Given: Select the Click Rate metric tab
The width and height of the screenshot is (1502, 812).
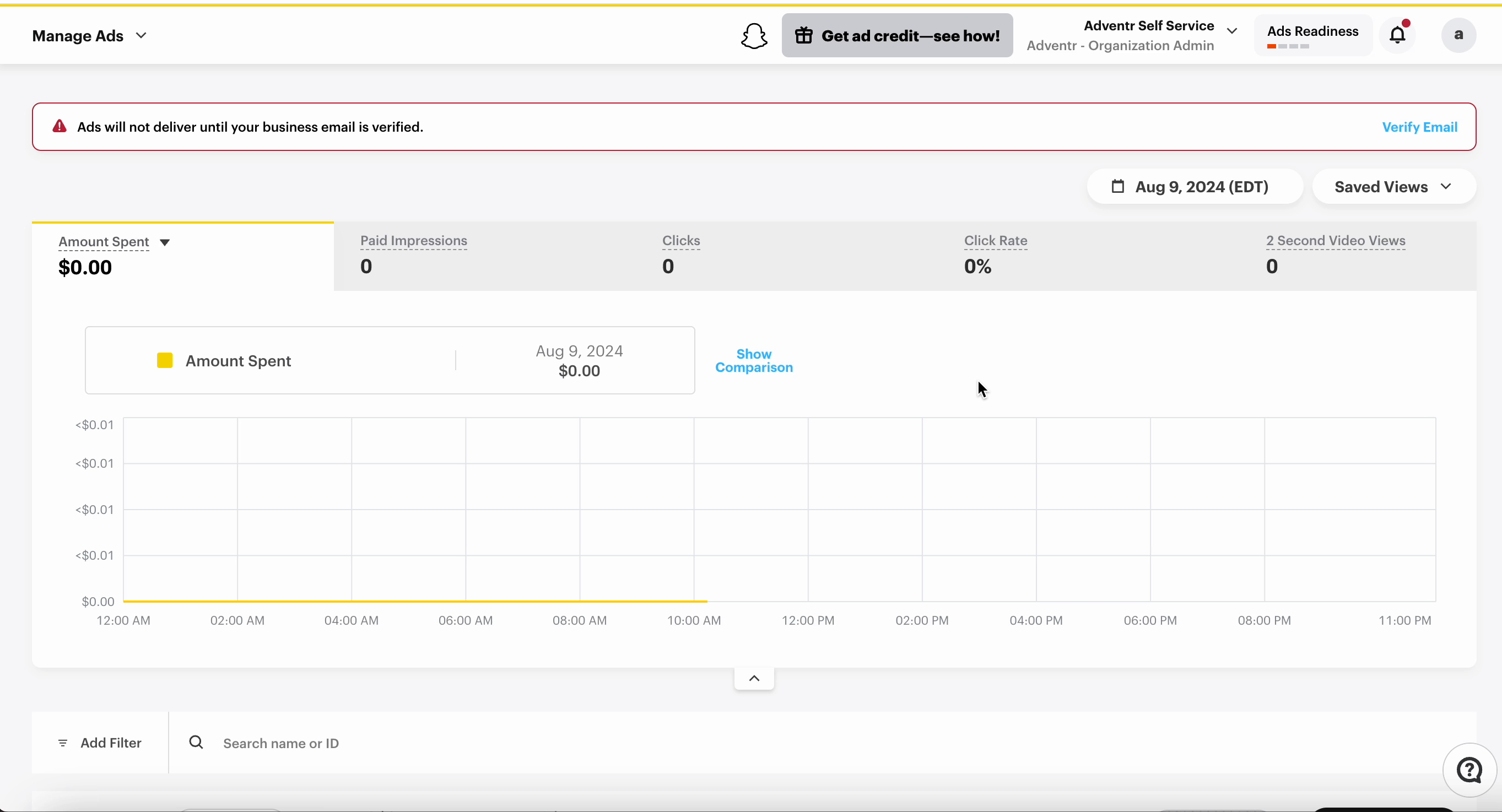Looking at the screenshot, I should point(1089,256).
